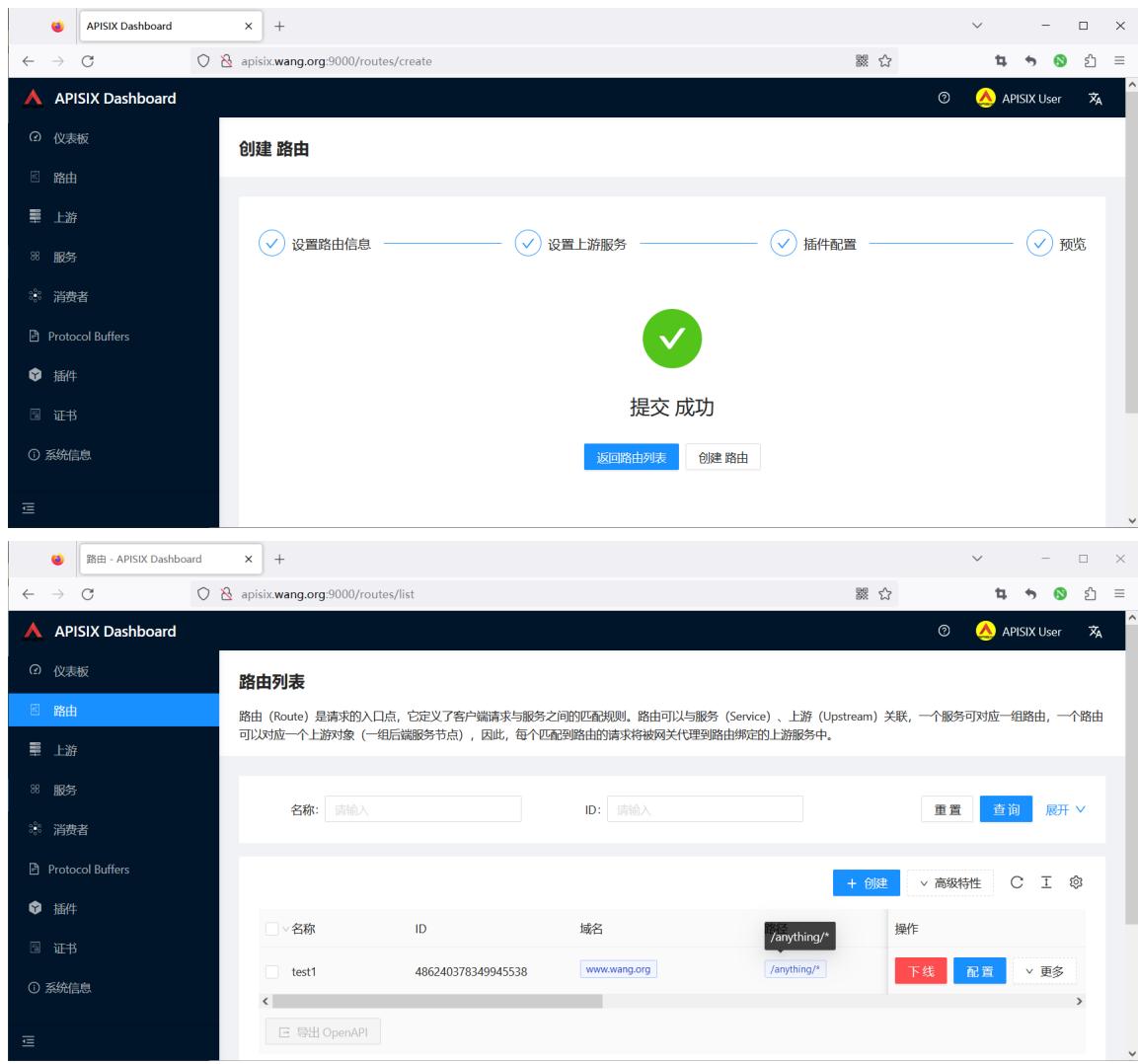Click + 创建 button in route list
The height and width of the screenshot is (1064, 1138).
(867, 882)
